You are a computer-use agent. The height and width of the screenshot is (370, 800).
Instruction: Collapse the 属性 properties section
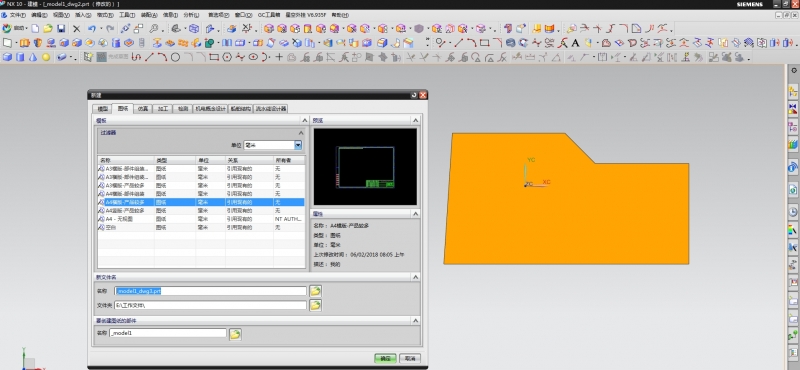pos(415,214)
